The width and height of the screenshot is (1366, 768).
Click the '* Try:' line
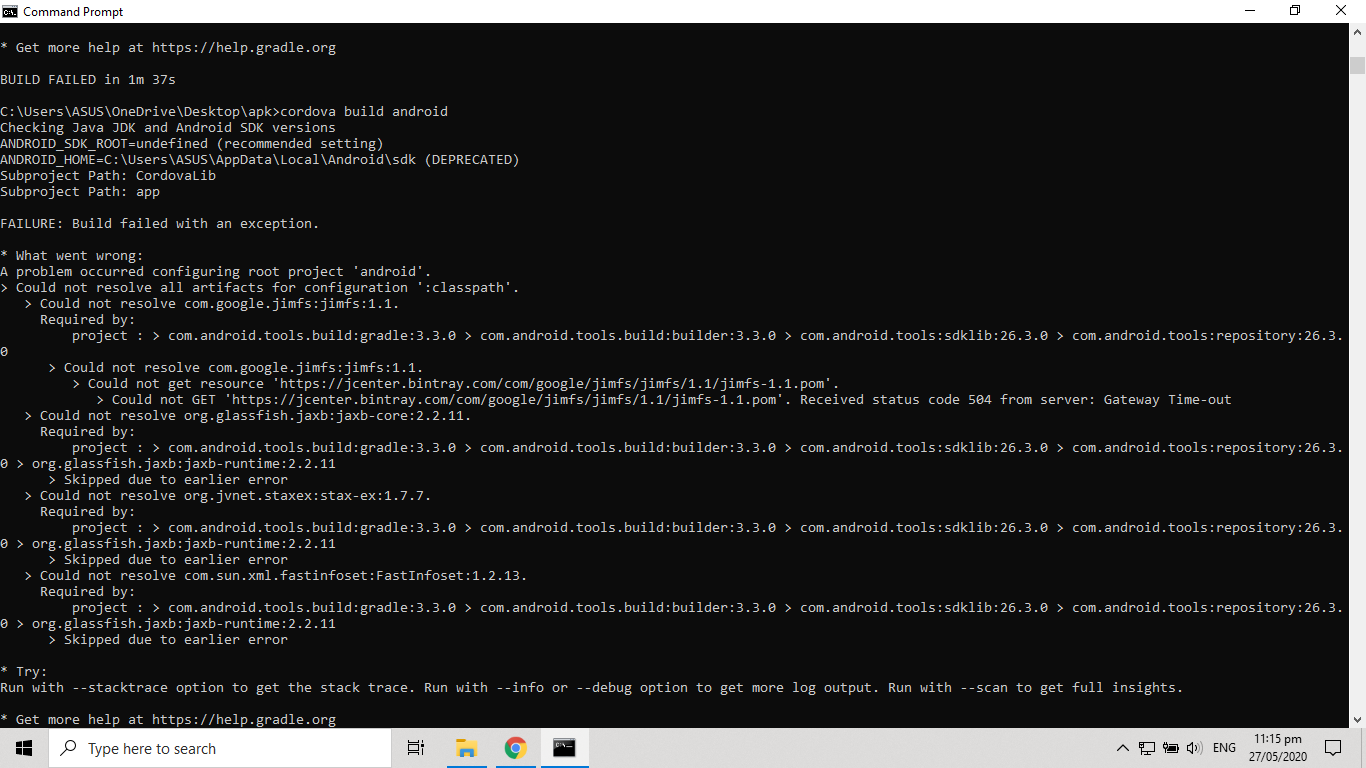[24, 671]
